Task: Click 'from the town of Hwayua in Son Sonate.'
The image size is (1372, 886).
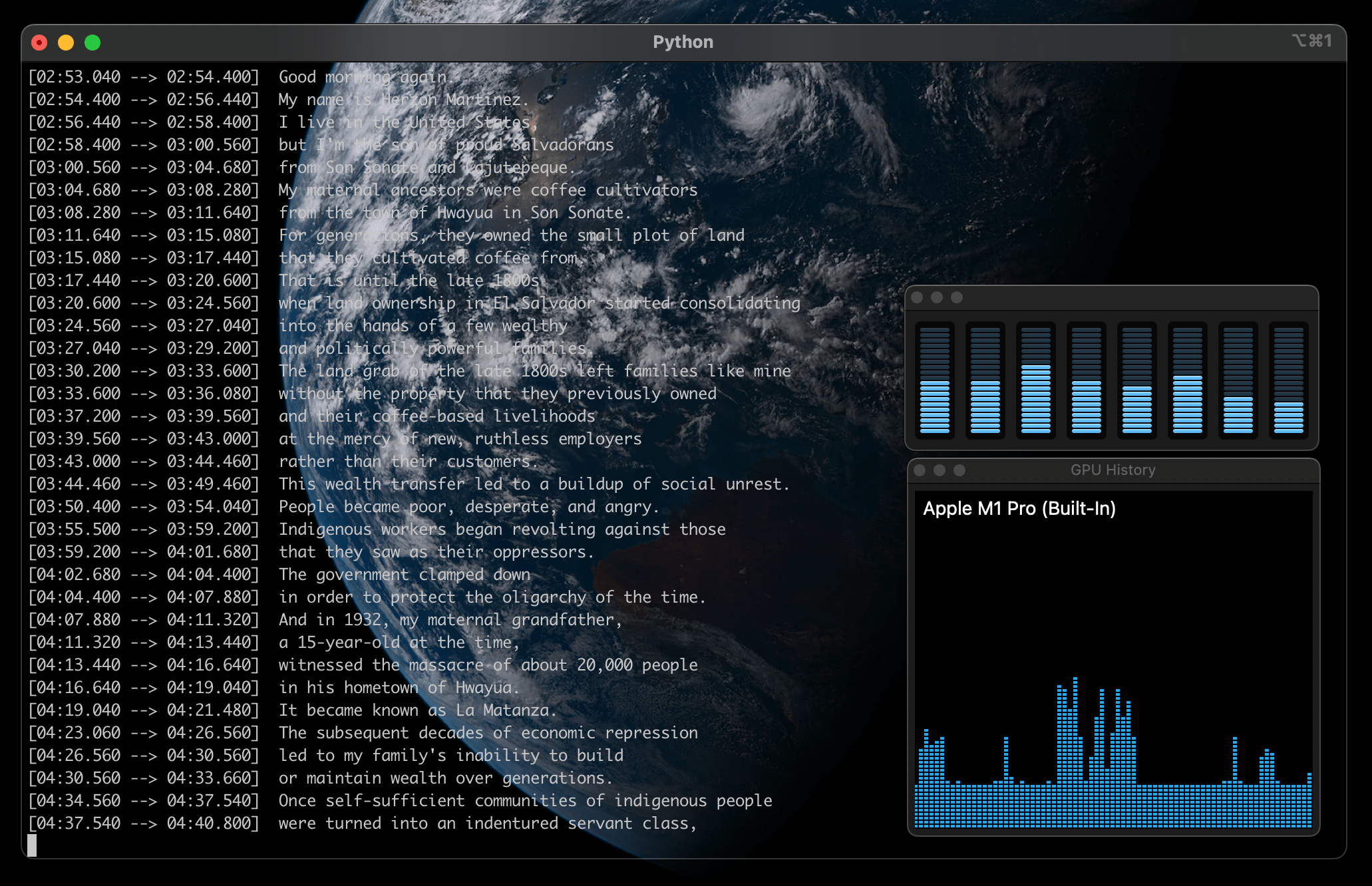Action: [455, 213]
